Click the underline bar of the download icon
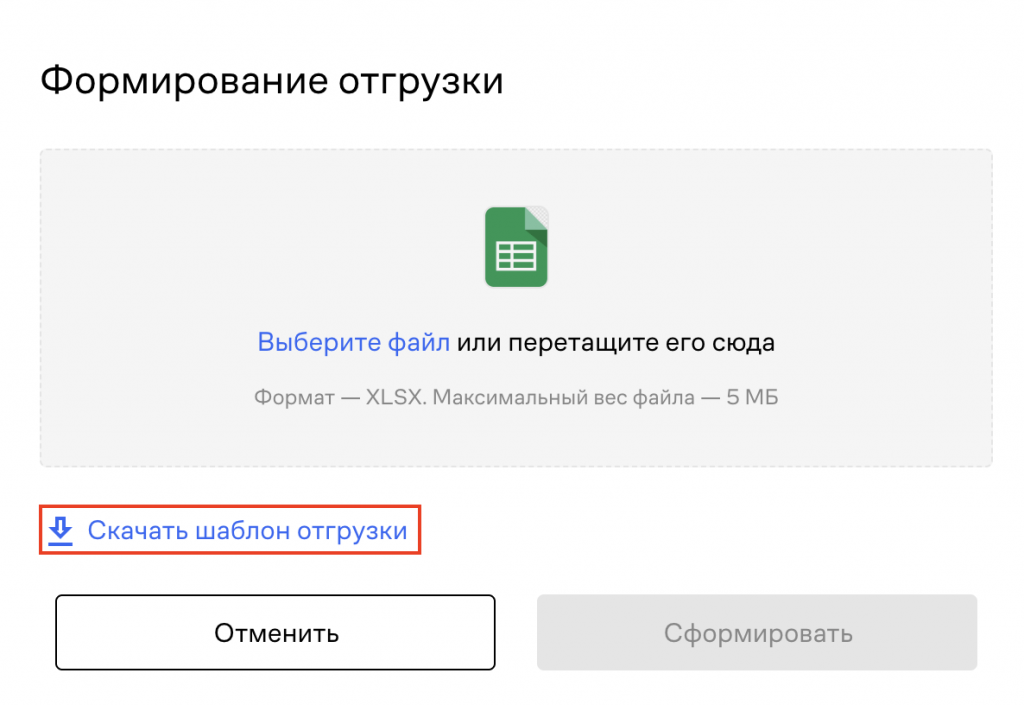 coord(61,541)
